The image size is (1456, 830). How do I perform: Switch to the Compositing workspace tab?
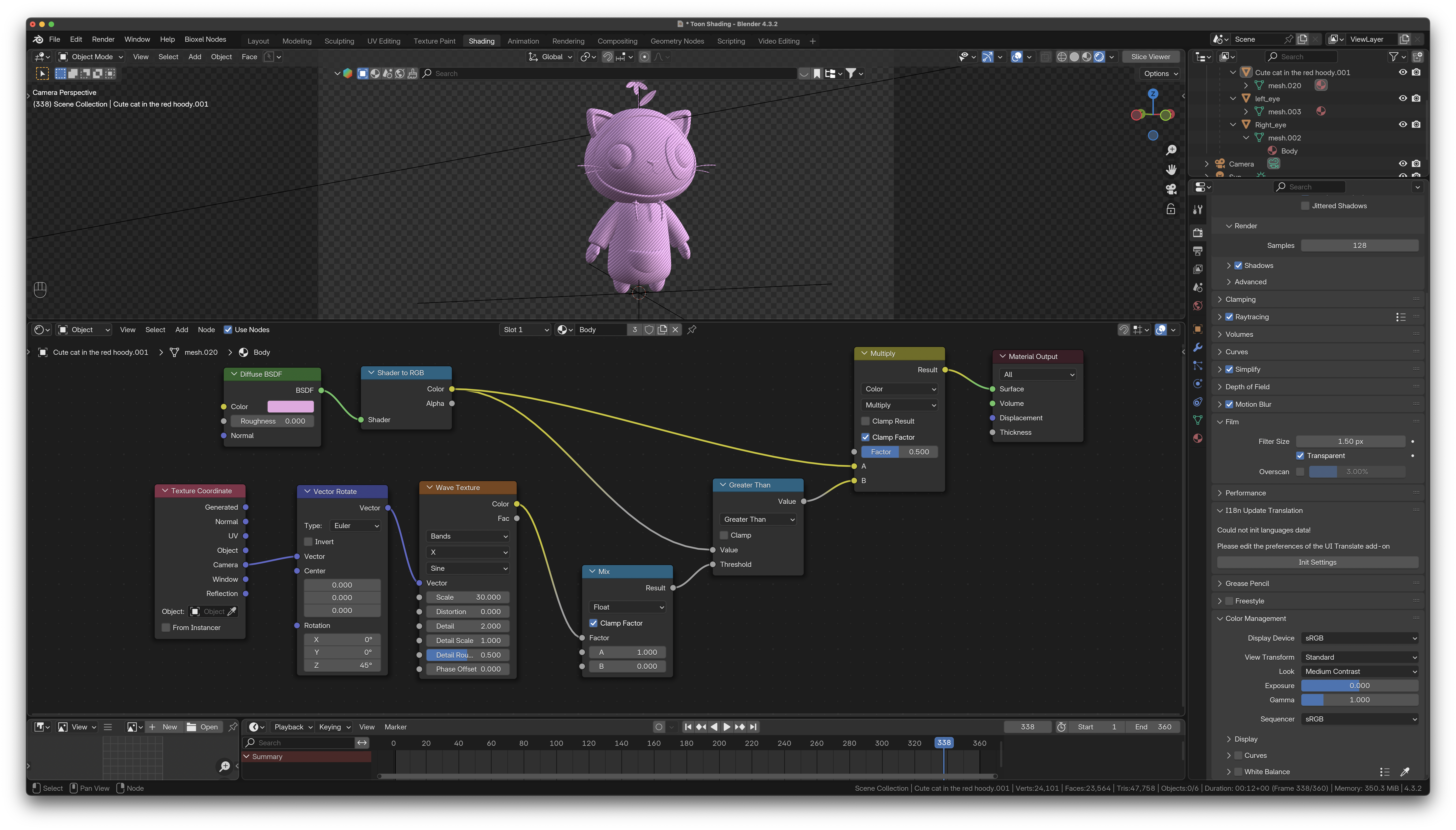pyautogui.click(x=617, y=41)
